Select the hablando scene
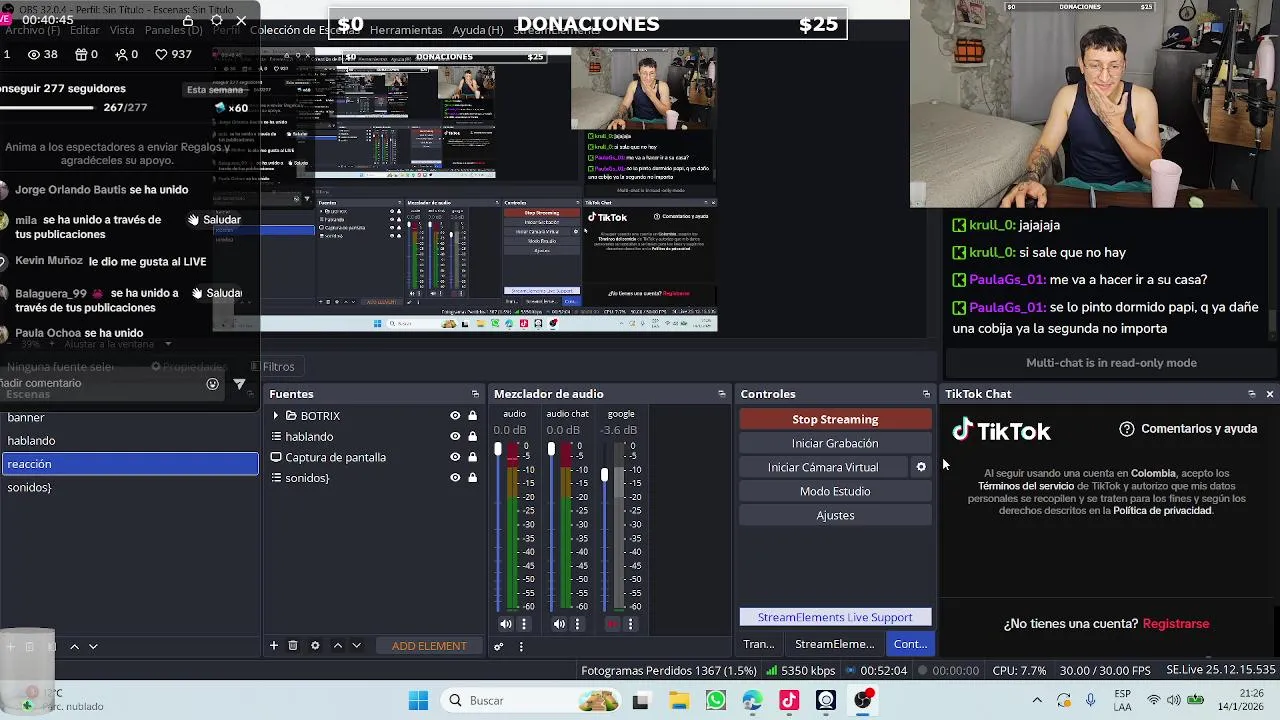 129,441
